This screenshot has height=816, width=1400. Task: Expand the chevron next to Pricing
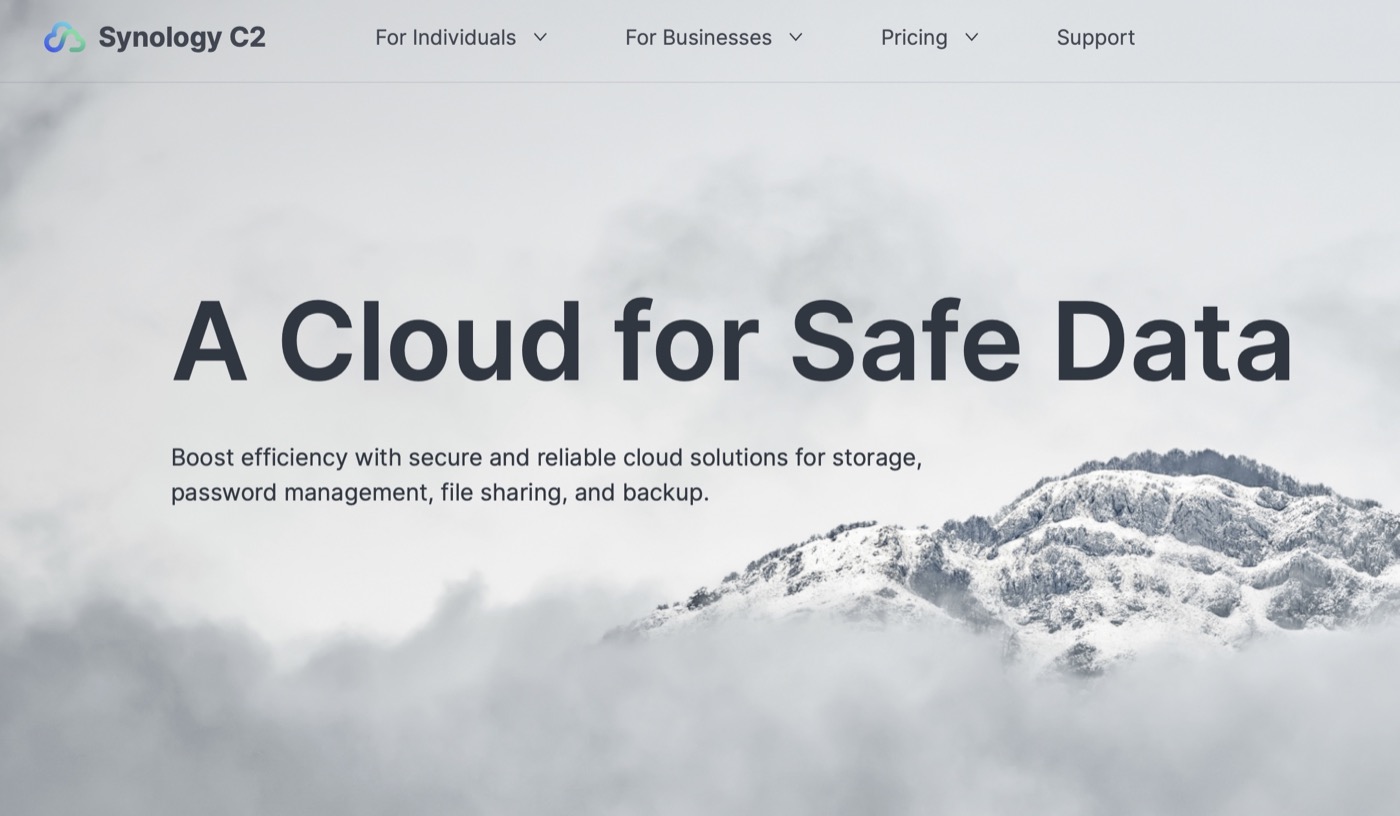click(971, 38)
